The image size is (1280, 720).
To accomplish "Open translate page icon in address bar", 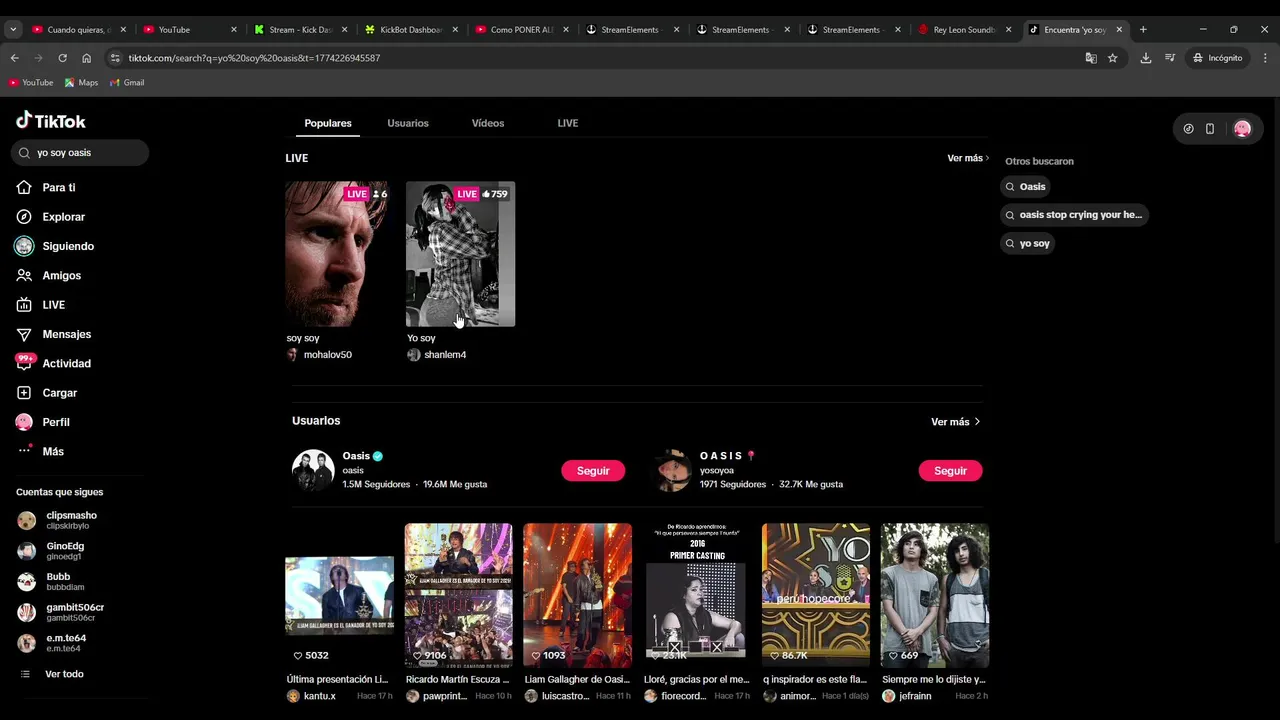I will pos(1091,58).
